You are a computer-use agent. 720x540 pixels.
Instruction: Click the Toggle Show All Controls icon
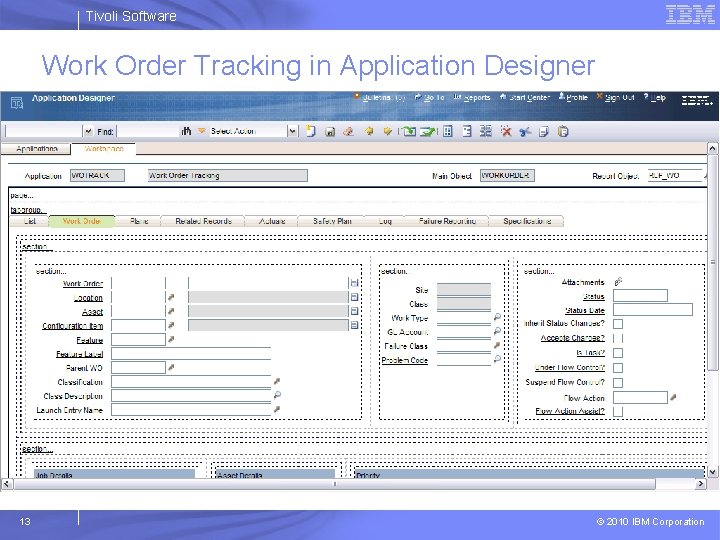(486, 132)
